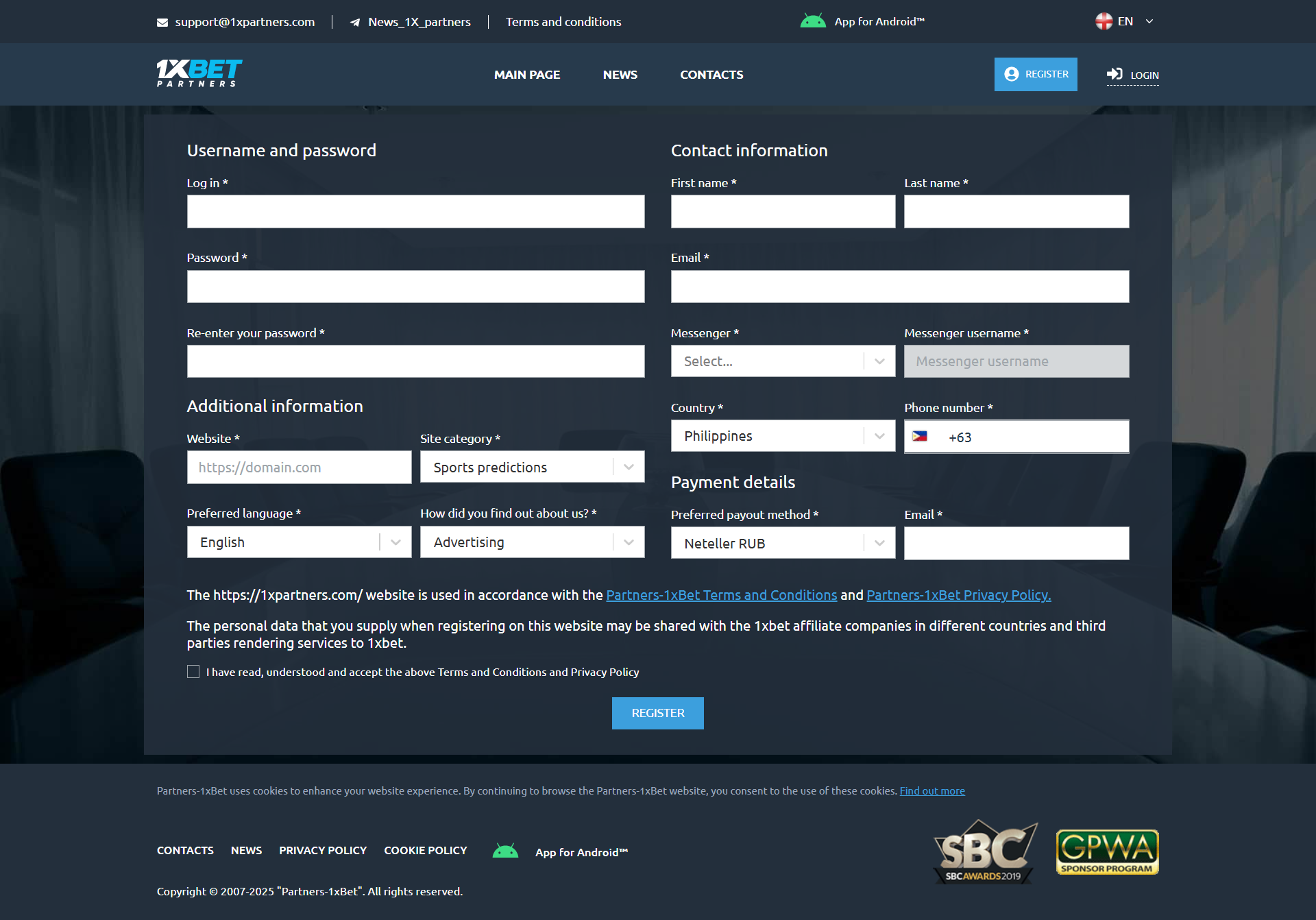Click the England flag language icon
The image size is (1316, 920).
click(x=1104, y=21)
